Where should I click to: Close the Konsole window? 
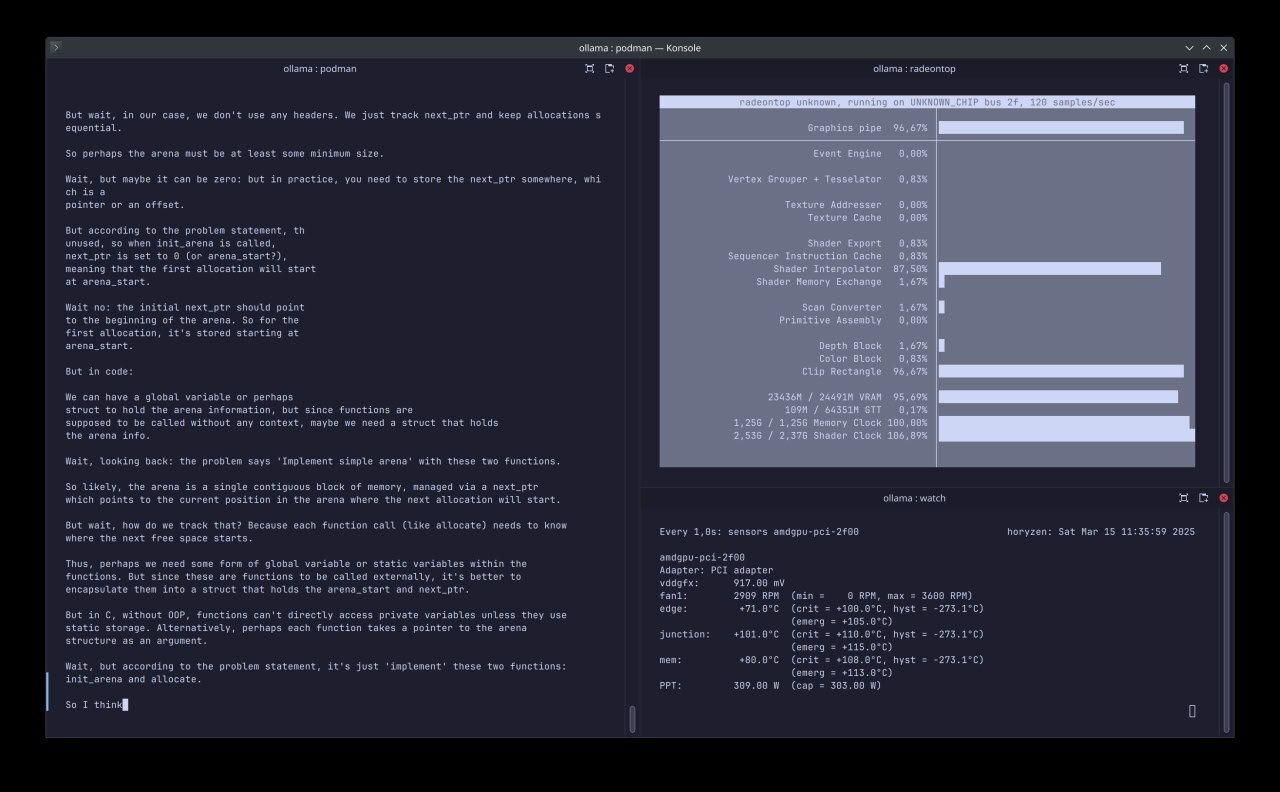click(x=1223, y=48)
